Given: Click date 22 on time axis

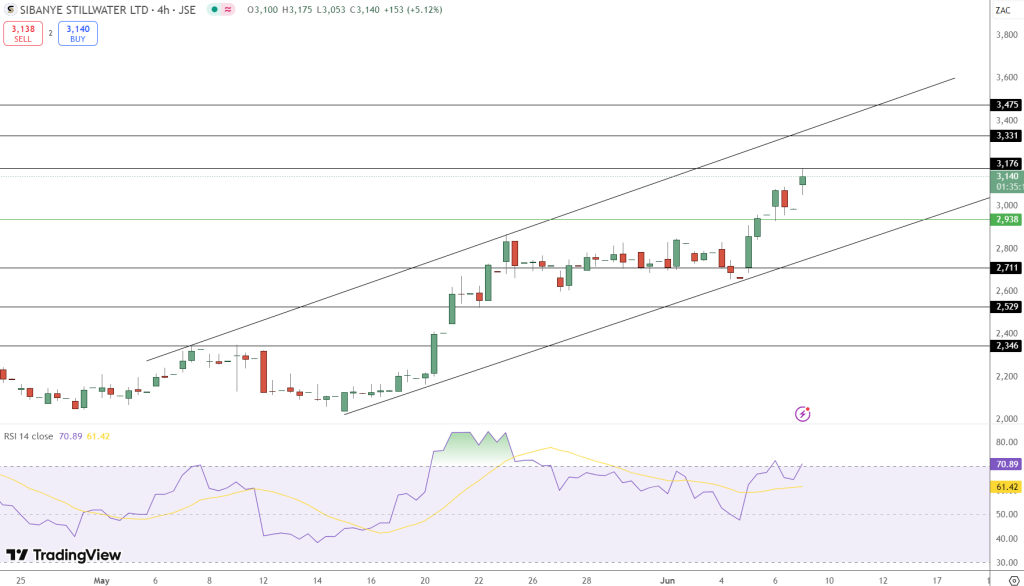Looking at the screenshot, I should (479, 580).
